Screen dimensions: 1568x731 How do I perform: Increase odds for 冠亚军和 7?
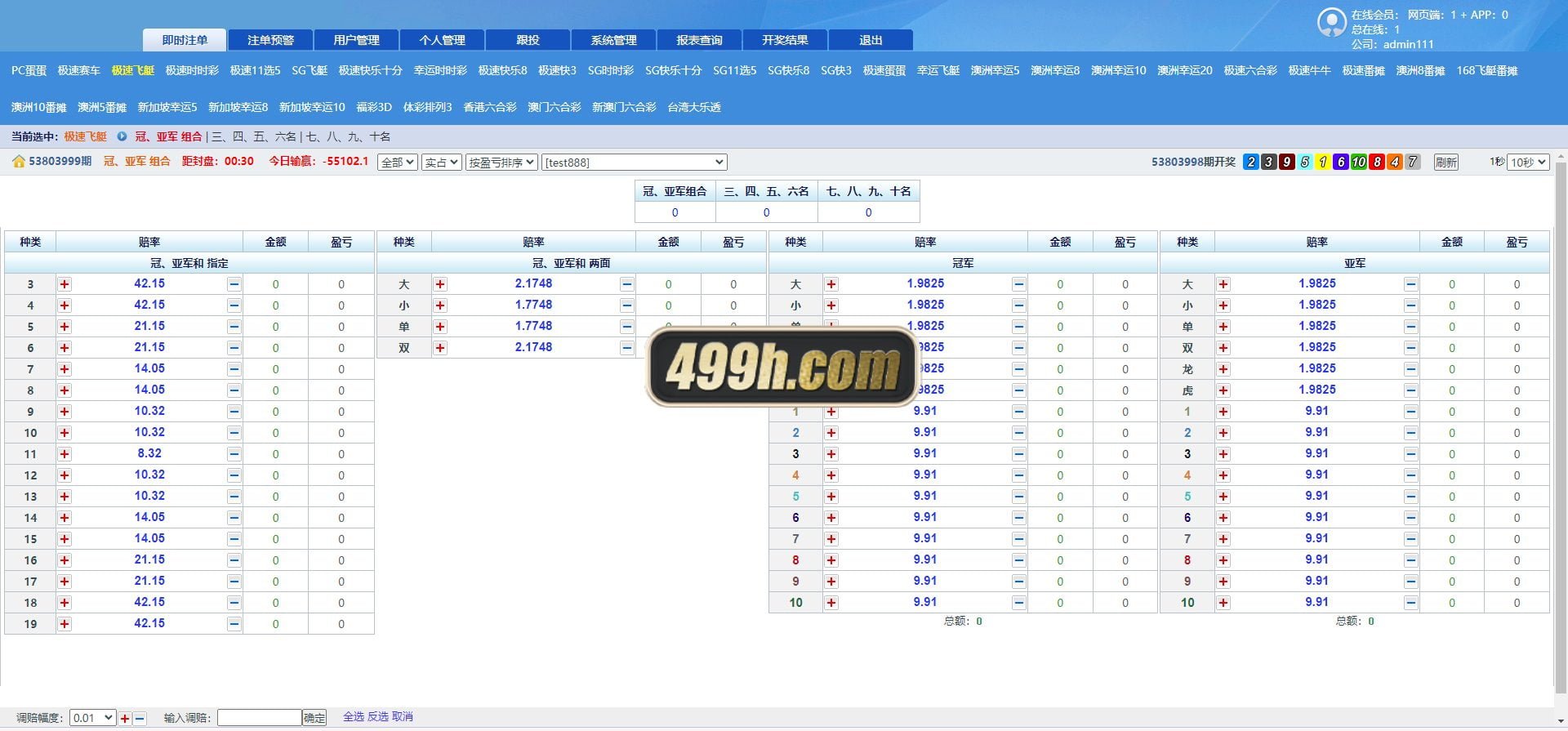click(65, 369)
